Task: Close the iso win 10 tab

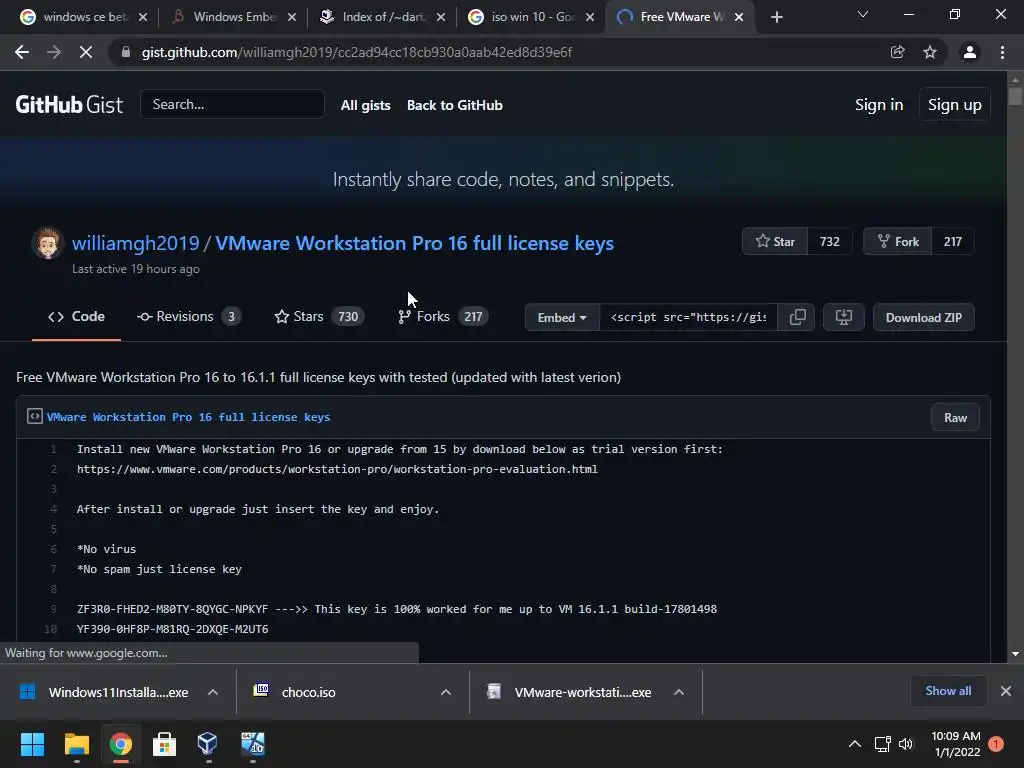Action: coord(590,17)
